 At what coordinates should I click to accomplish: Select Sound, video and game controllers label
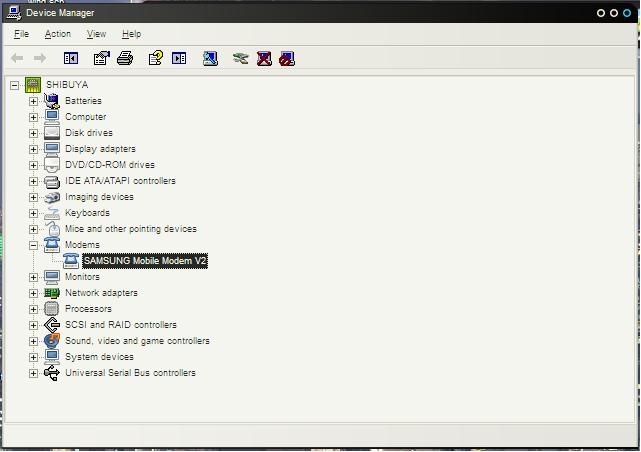(x=137, y=341)
